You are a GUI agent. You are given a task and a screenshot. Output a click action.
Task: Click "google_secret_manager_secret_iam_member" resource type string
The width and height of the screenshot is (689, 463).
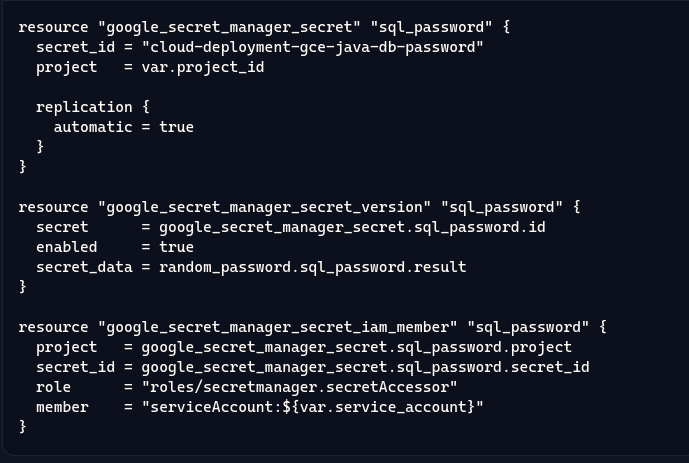[x=277, y=327]
